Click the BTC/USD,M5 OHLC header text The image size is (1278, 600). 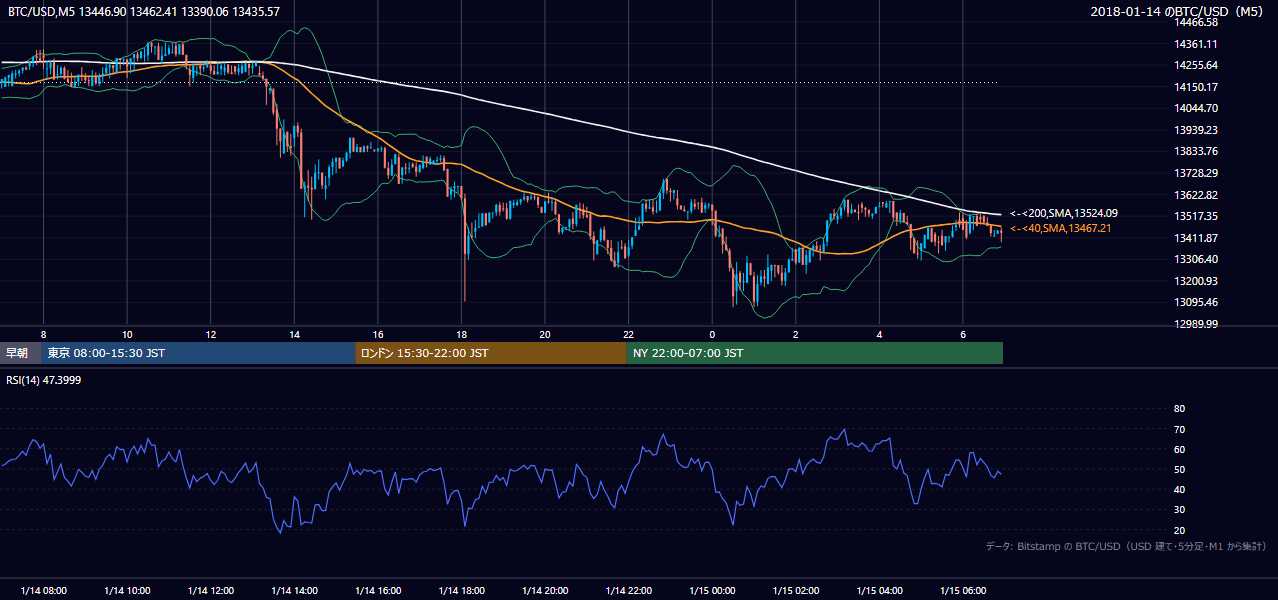(144, 11)
